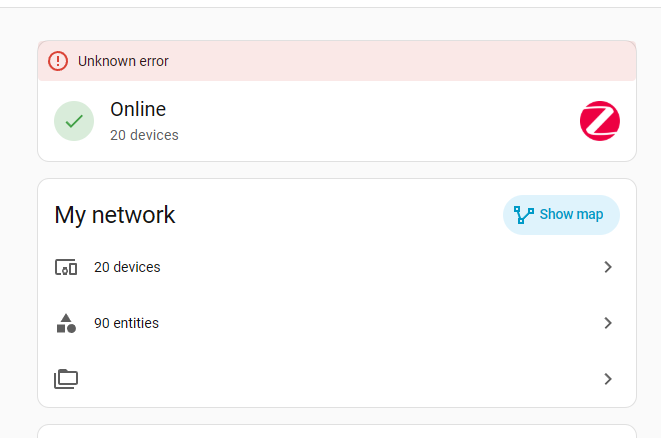Viewport: 661px width, 438px height.
Task: Click the empty label area of the bottom row
Action: click(x=337, y=379)
